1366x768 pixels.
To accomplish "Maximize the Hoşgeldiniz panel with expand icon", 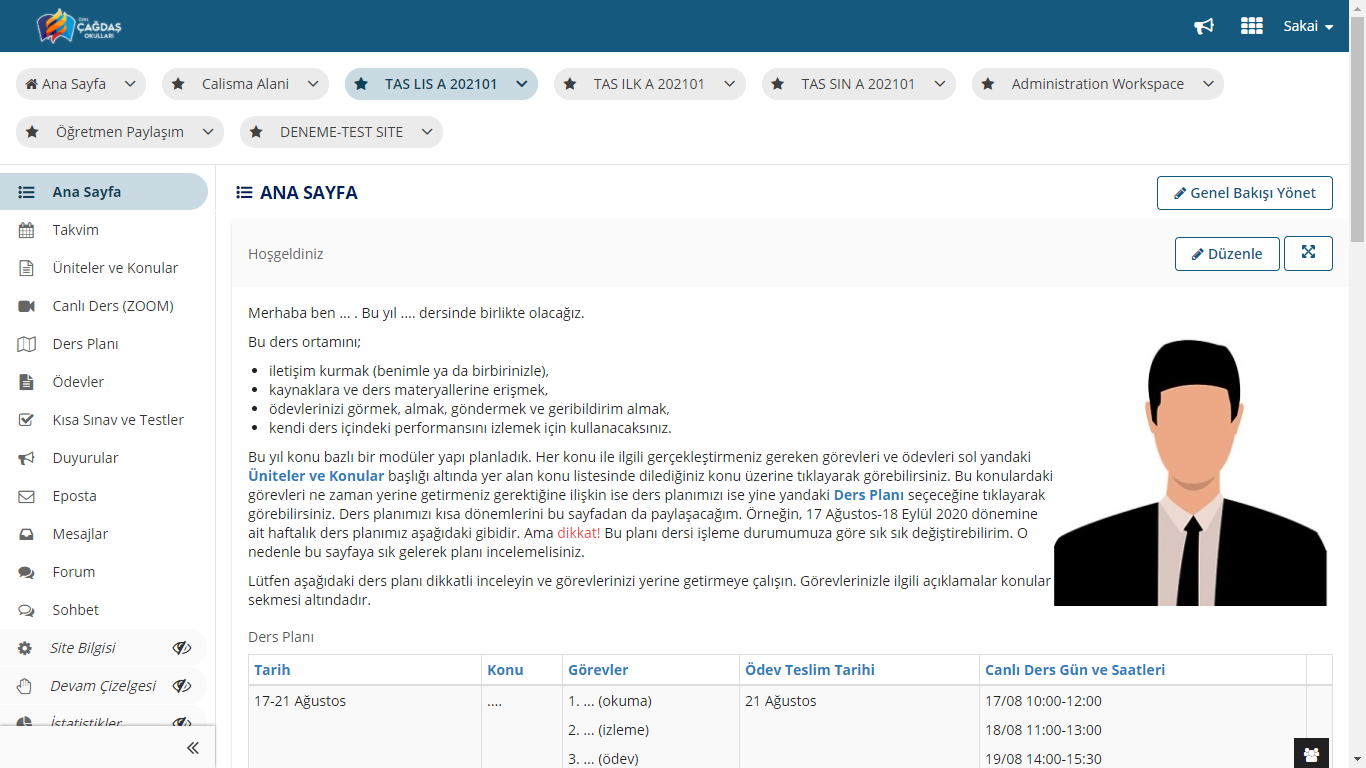I will [1308, 254].
